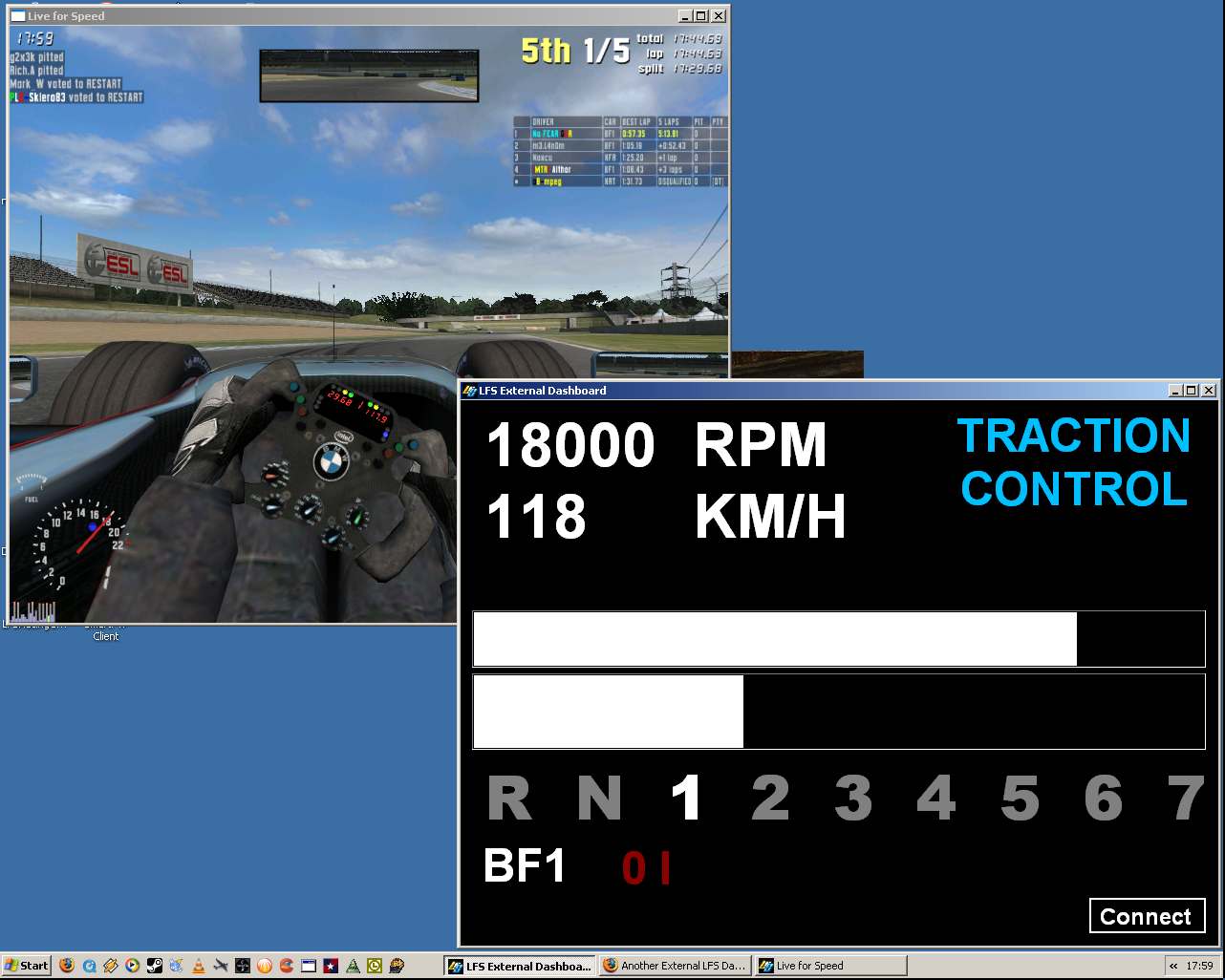The width and height of the screenshot is (1225, 980).
Task: Click the 'Skiero83 voted to RESTART' message
Action: (x=76, y=96)
